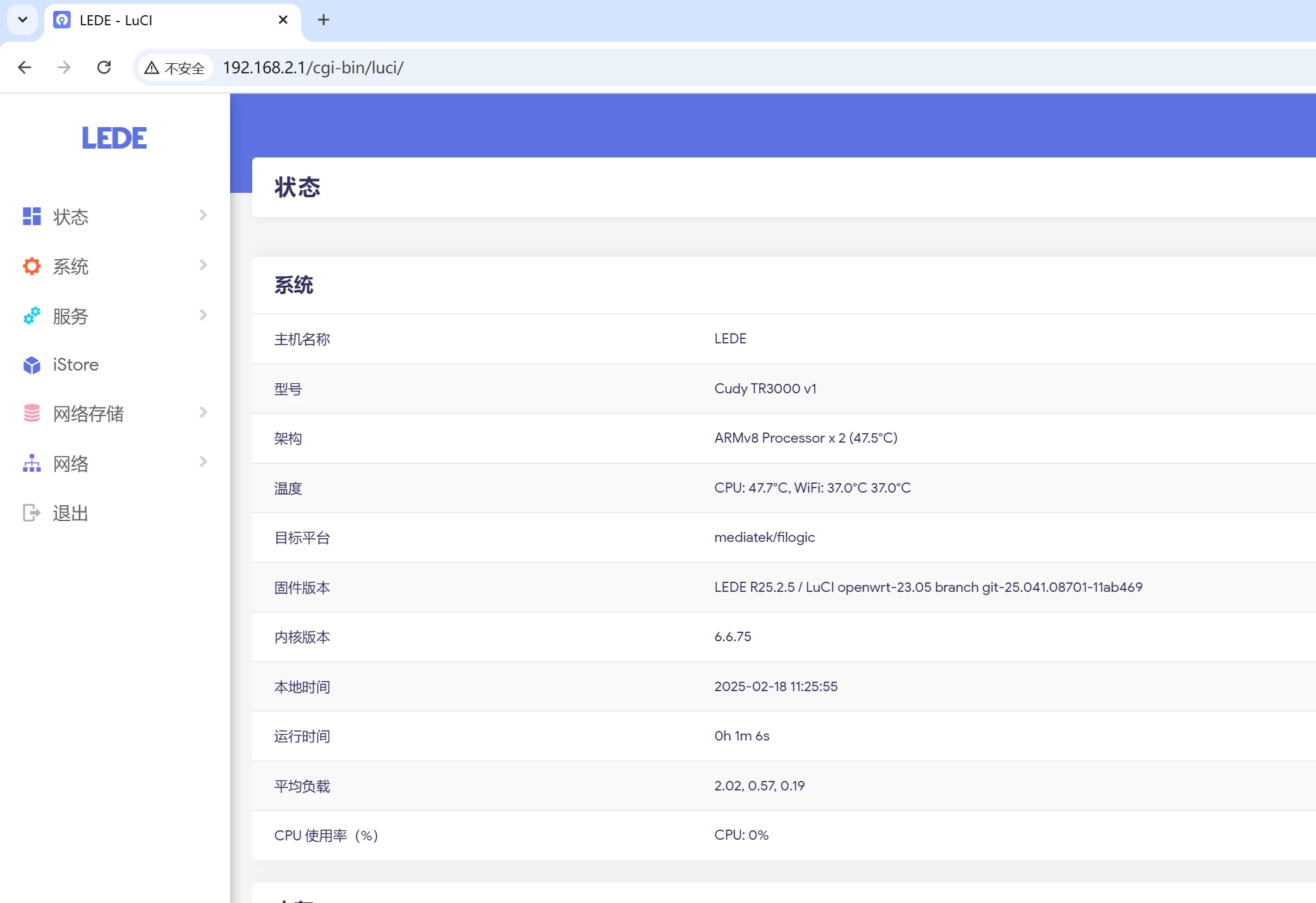Click the logout door icon
The image size is (1316, 903).
point(32,512)
